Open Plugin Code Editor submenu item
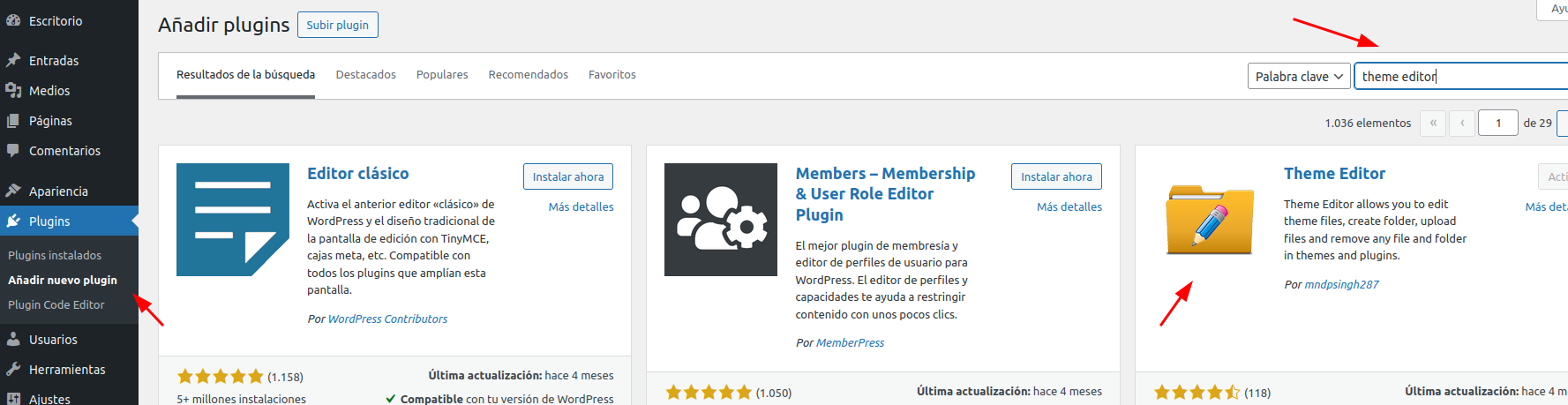Screen dimensions: 1568x405 (56, 304)
